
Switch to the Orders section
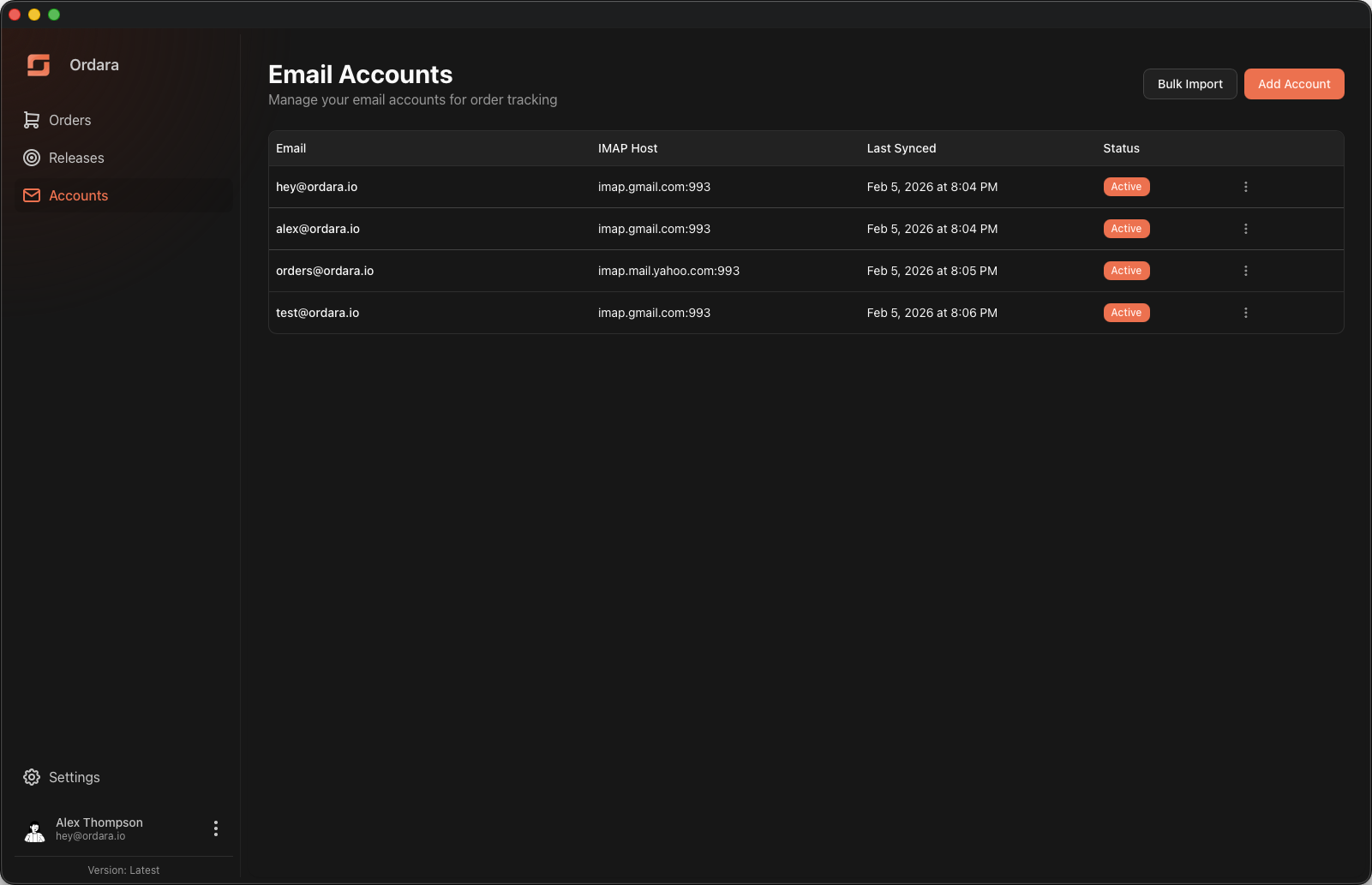pyautogui.click(x=69, y=120)
